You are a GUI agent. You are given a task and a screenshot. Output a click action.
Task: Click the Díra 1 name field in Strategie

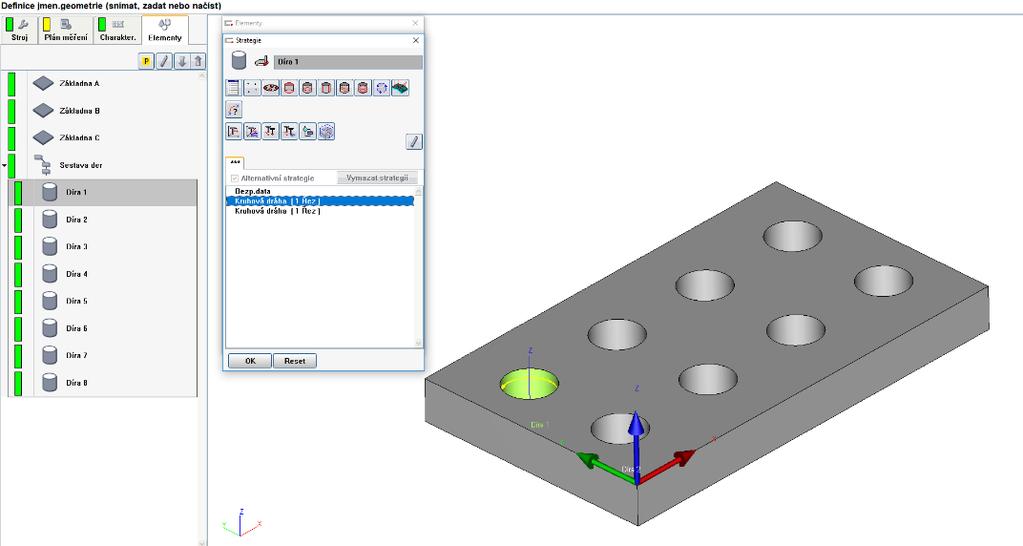[x=348, y=62]
